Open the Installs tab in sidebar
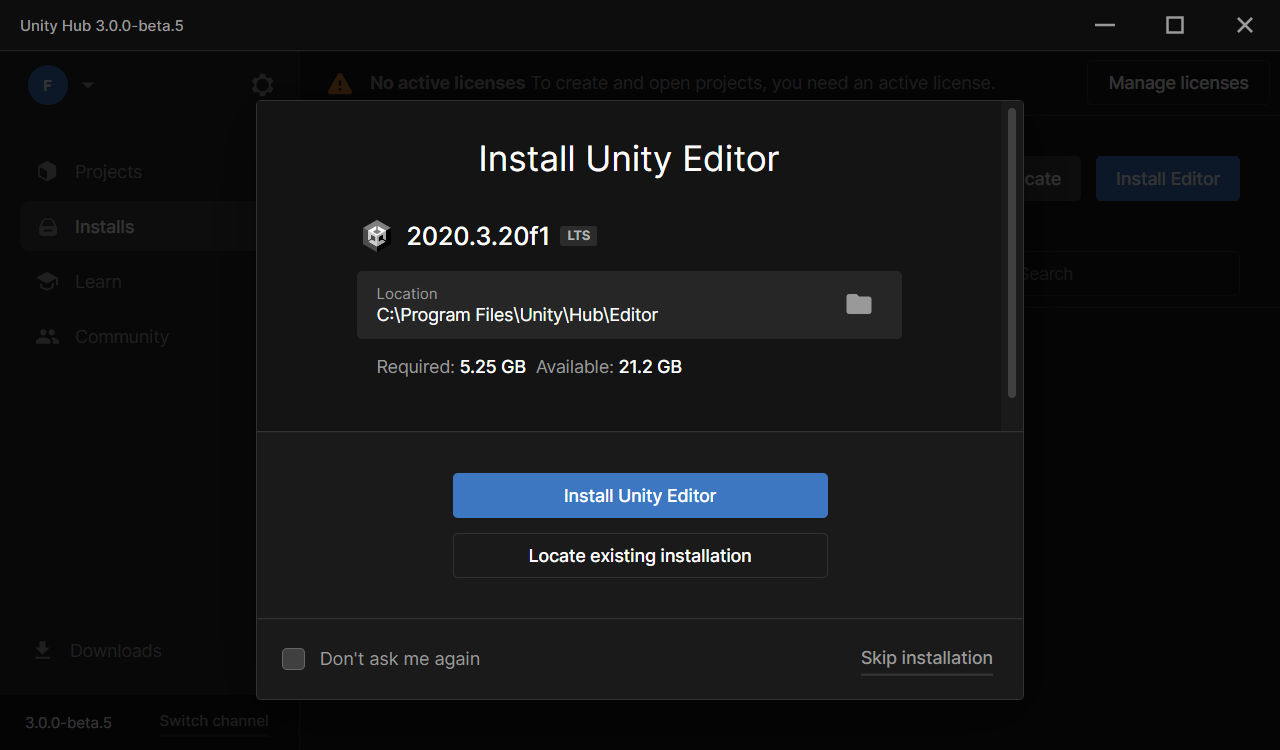 point(104,227)
